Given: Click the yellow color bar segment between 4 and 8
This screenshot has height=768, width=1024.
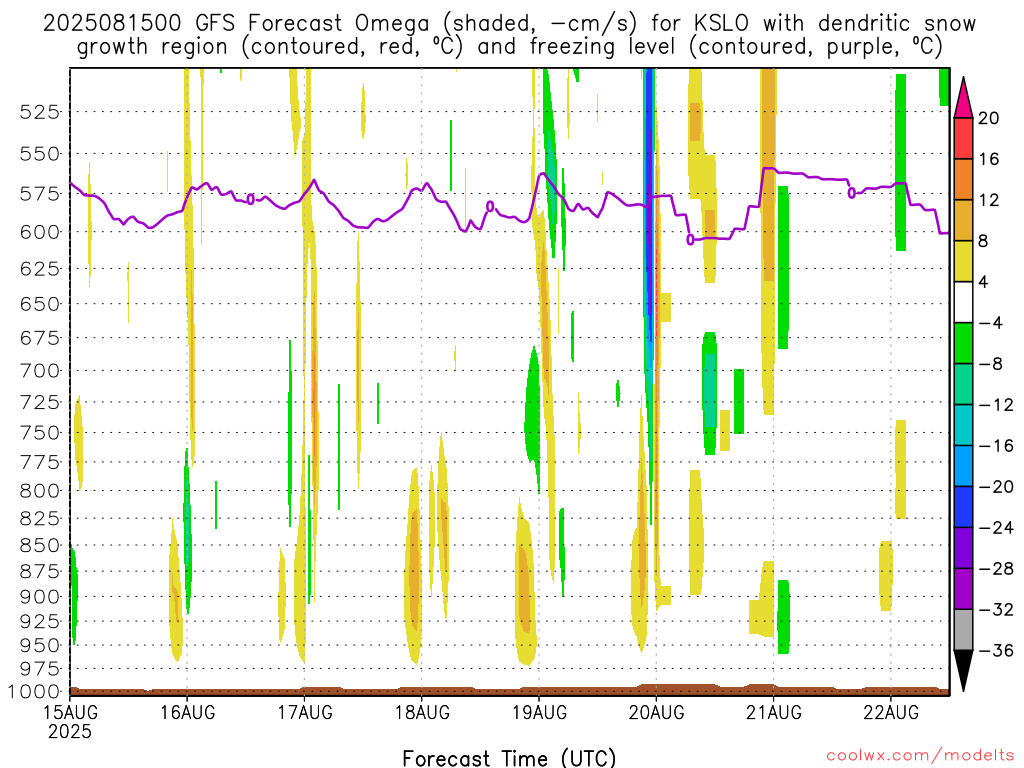Looking at the screenshot, I should (x=963, y=261).
